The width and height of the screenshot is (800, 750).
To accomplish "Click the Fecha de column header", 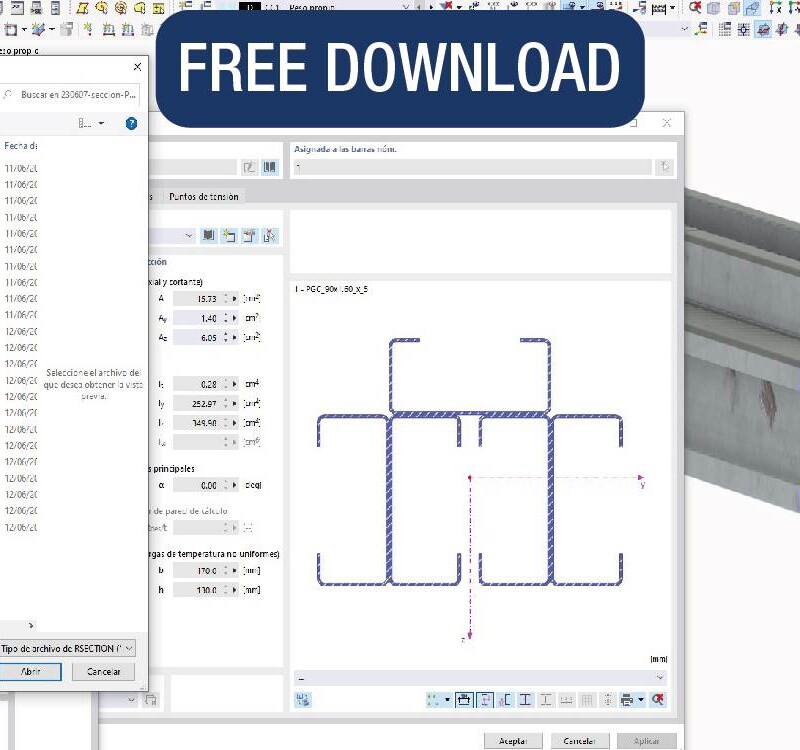I will tap(20, 146).
